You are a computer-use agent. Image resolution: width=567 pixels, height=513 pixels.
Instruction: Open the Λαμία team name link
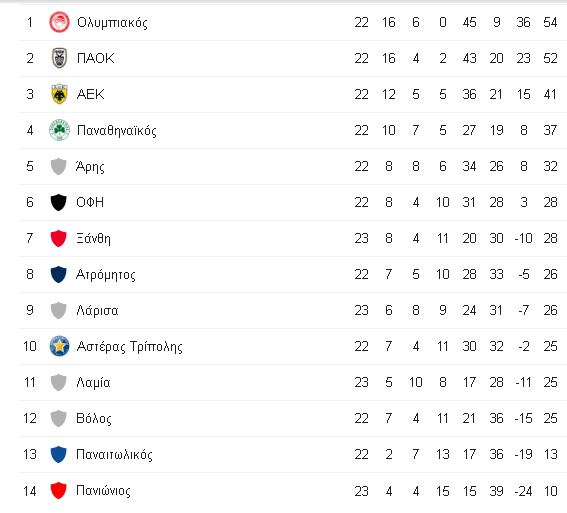tap(93, 382)
